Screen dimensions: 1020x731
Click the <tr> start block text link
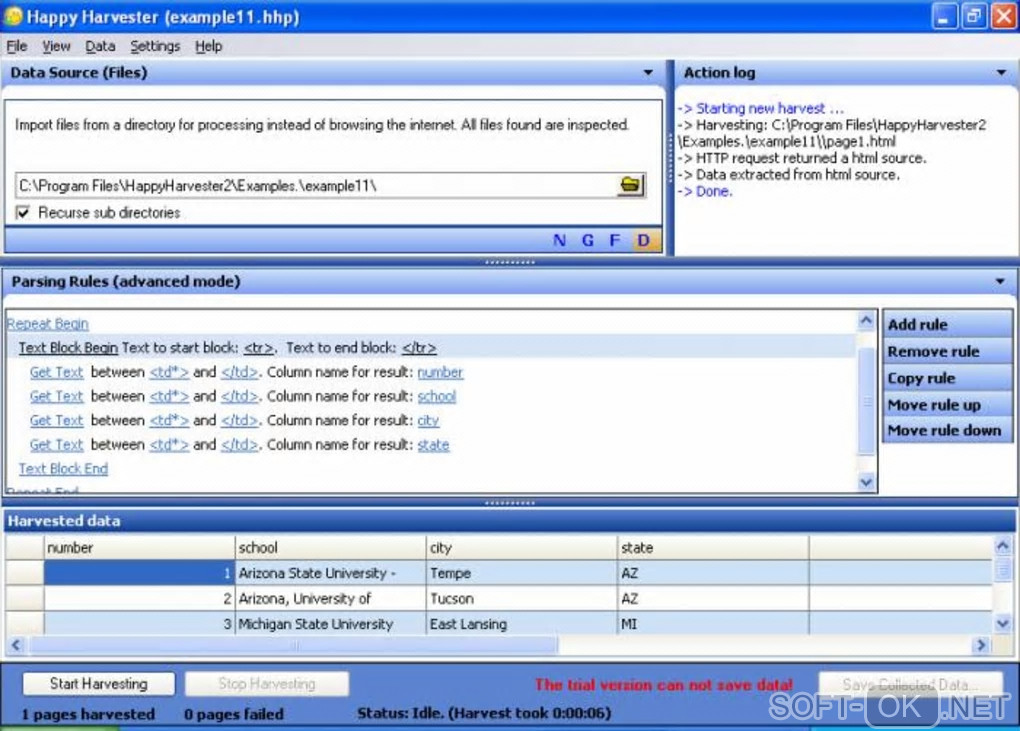[x=258, y=348]
